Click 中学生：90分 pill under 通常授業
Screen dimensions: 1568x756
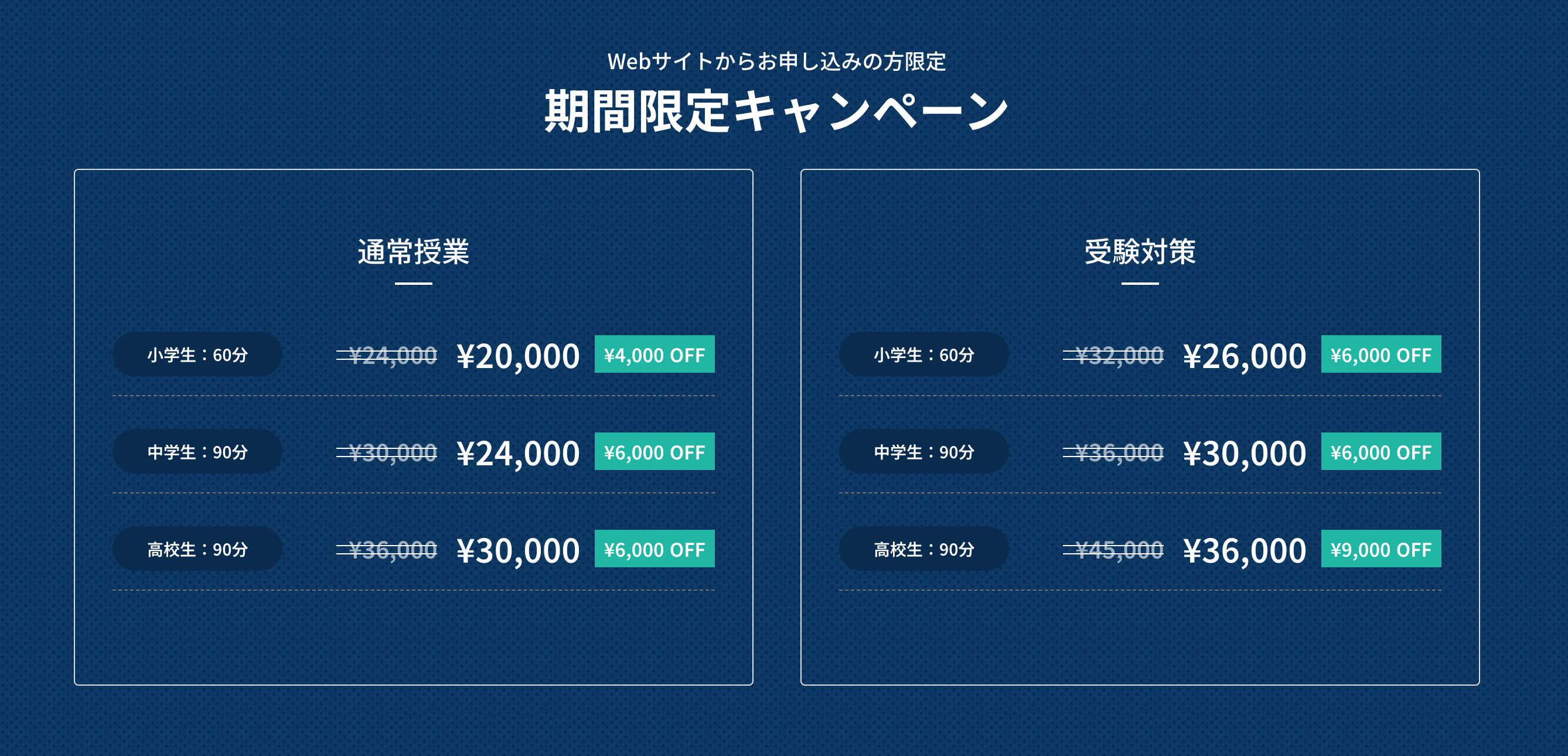pyautogui.click(x=197, y=452)
